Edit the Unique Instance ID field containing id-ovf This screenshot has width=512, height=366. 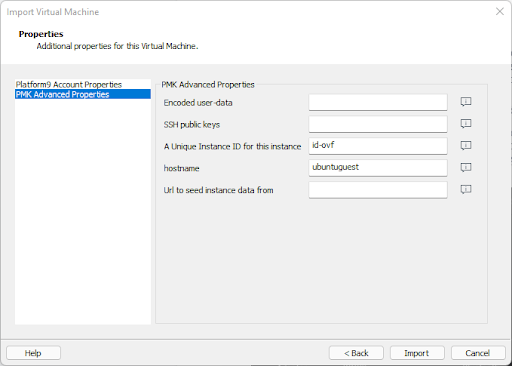[378, 146]
